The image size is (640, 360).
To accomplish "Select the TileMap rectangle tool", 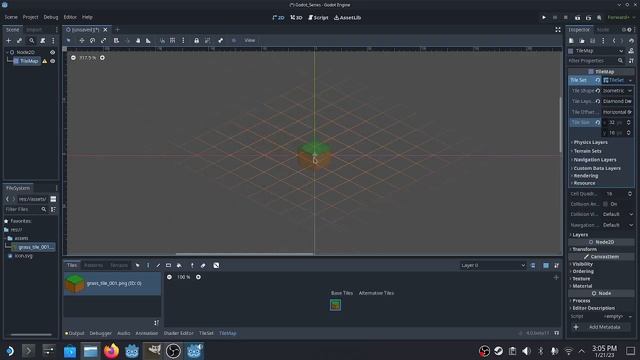I will [x=169, y=265].
